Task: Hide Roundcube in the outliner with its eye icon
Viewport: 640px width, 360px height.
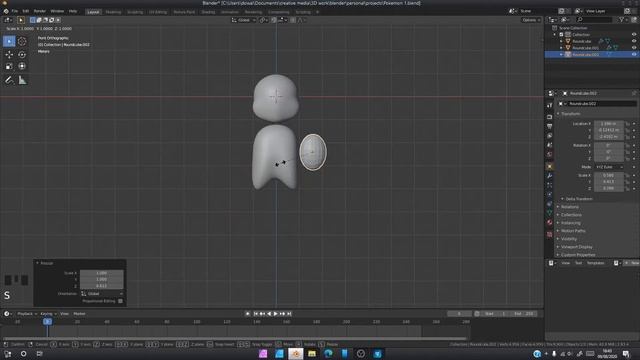Action: (x=634, y=41)
